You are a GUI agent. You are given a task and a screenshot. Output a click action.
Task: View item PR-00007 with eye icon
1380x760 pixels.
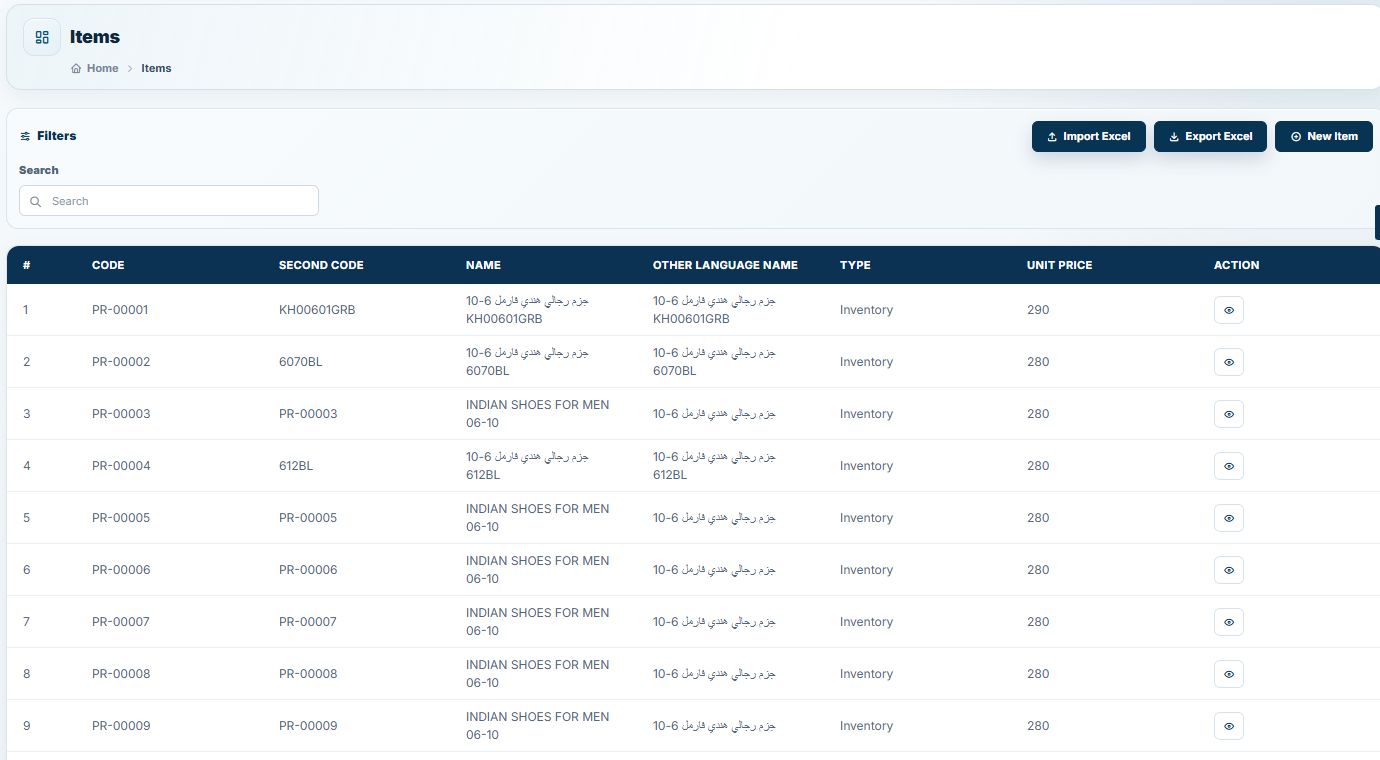[x=1229, y=622]
